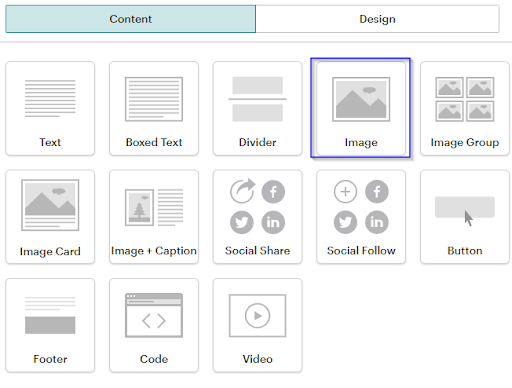Click the share arrow icon in Social Share

(242, 191)
